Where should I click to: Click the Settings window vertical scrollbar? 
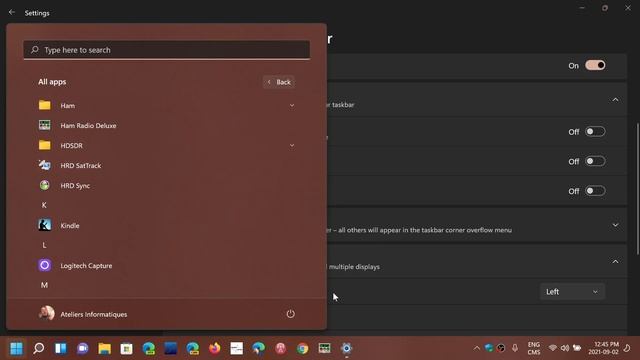[638, 189]
